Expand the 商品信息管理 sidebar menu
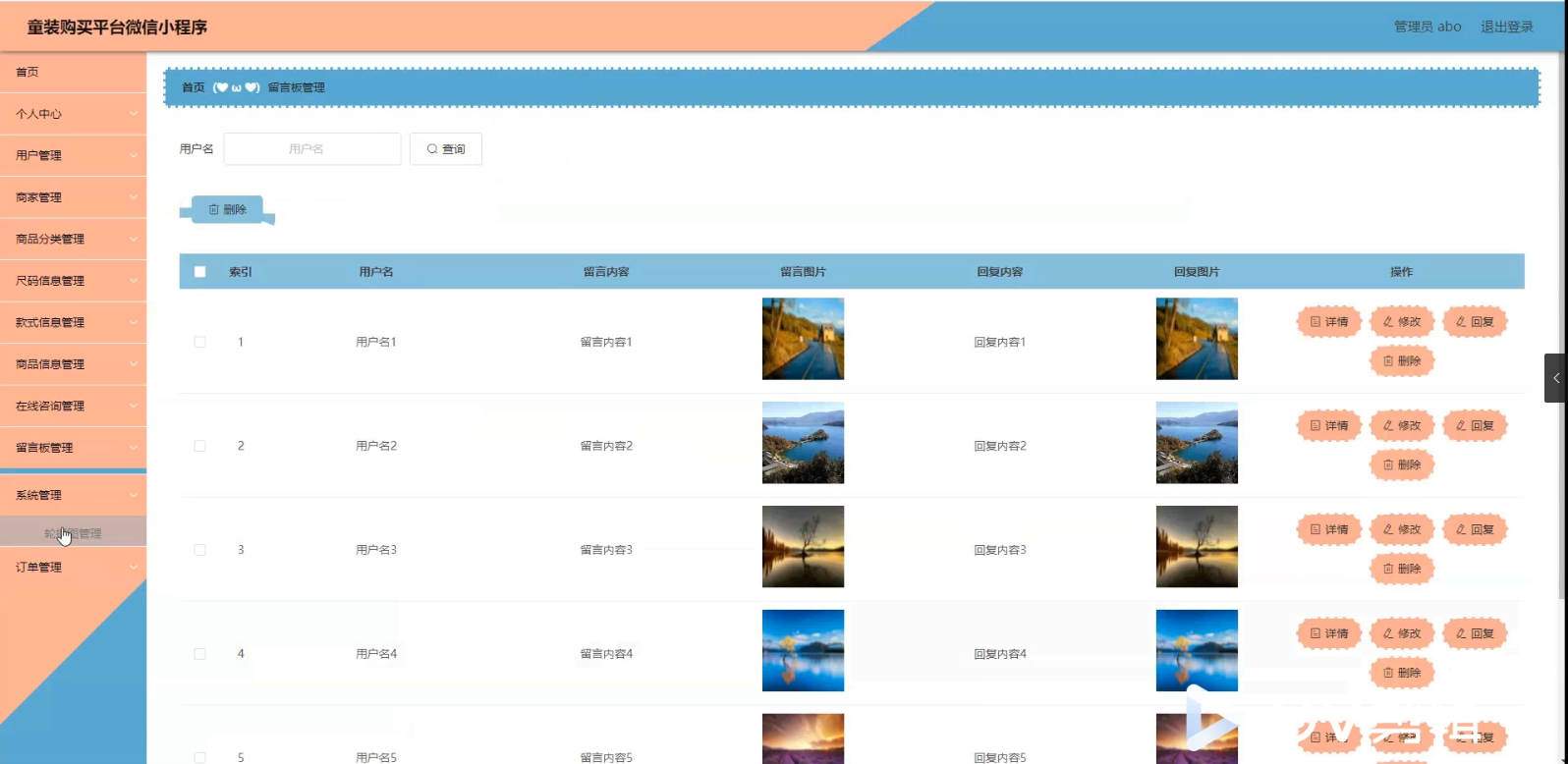This screenshot has width=1568, height=764. coord(73,364)
